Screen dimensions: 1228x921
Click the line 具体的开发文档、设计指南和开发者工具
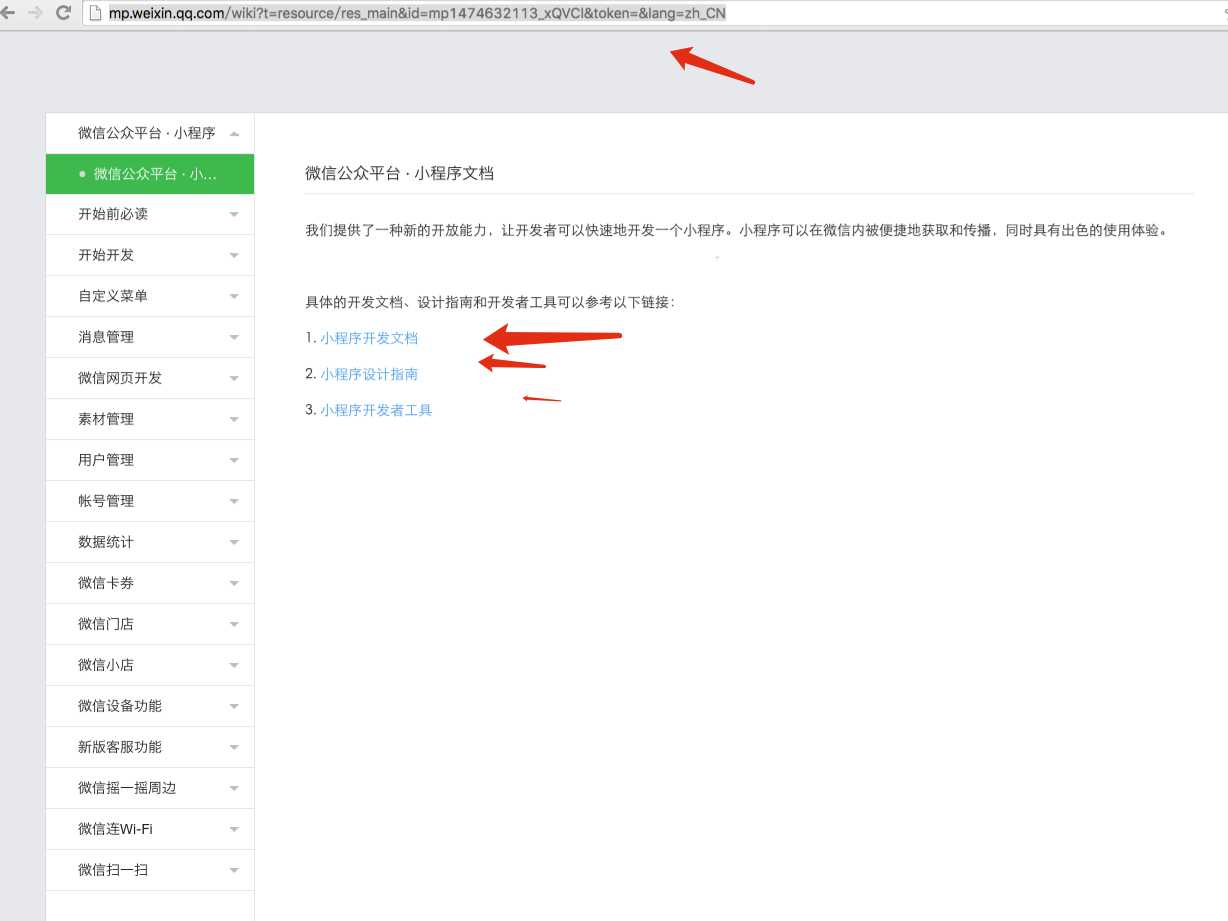point(490,302)
